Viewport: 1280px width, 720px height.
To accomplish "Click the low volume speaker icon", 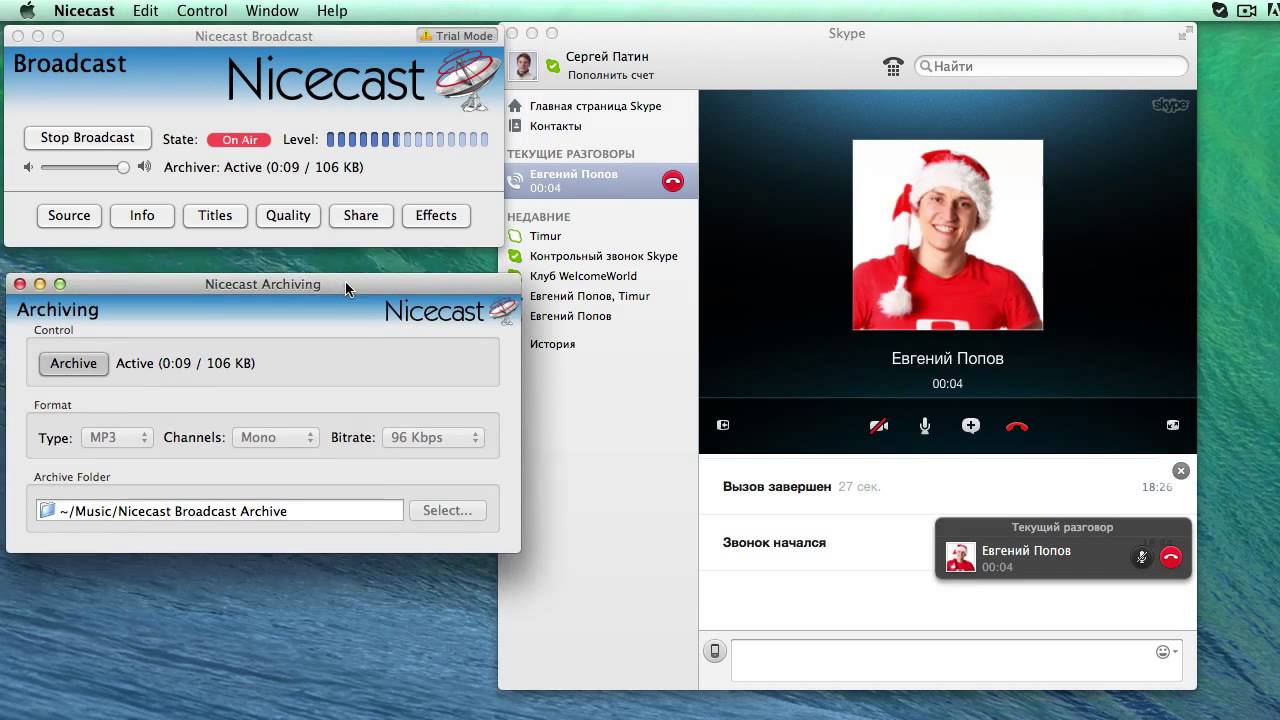I will [x=29, y=167].
